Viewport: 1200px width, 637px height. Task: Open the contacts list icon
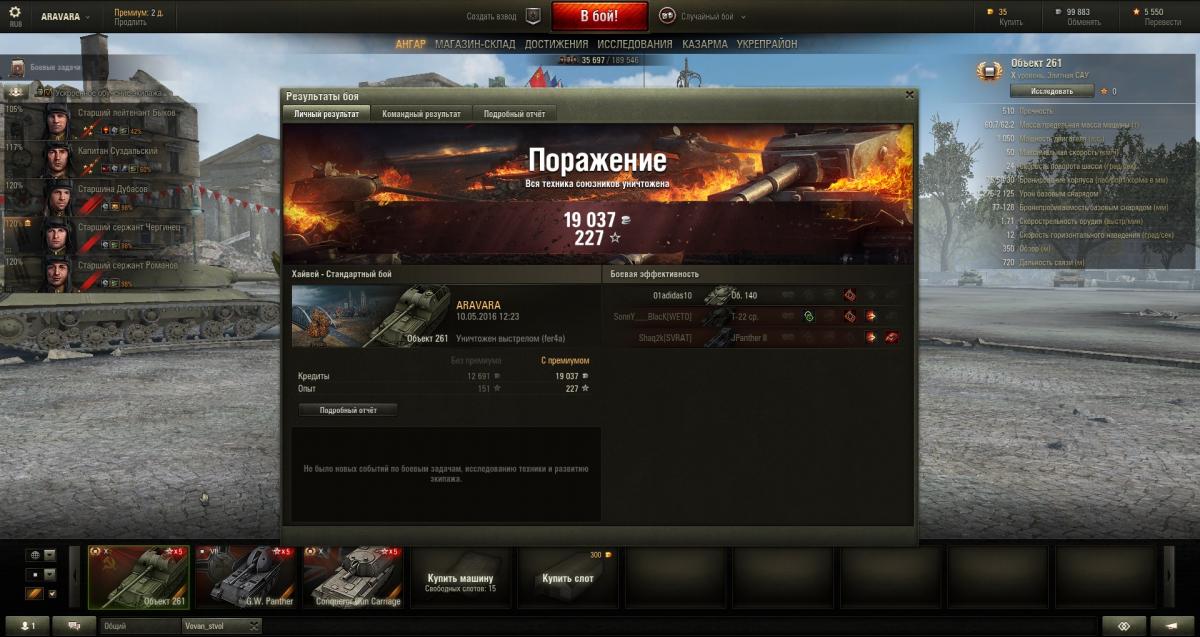[26, 626]
